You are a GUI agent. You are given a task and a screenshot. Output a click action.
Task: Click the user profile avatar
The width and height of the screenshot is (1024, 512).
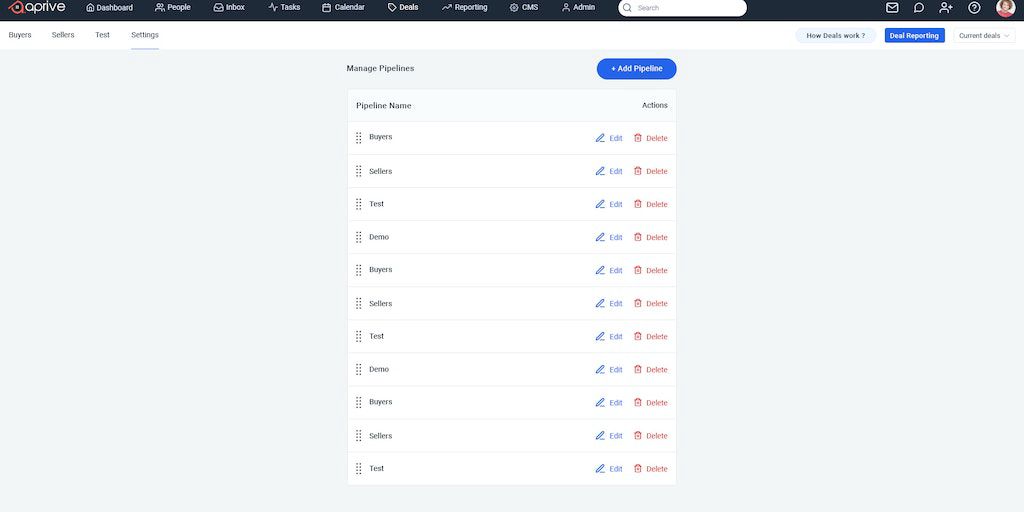pyautogui.click(x=1005, y=8)
